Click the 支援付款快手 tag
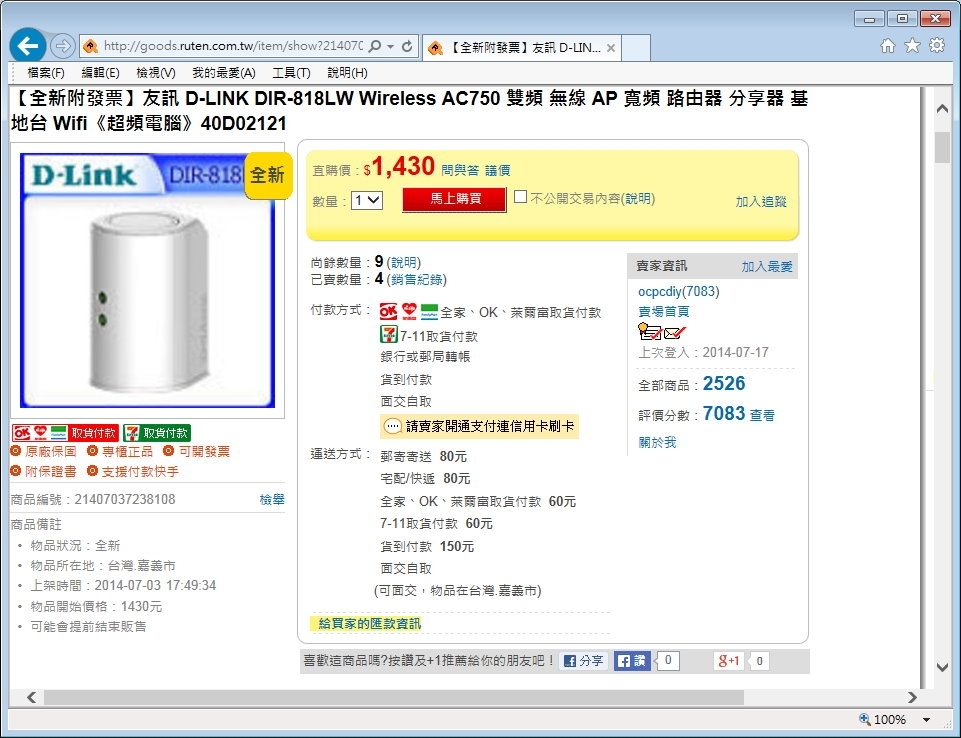 133,471
